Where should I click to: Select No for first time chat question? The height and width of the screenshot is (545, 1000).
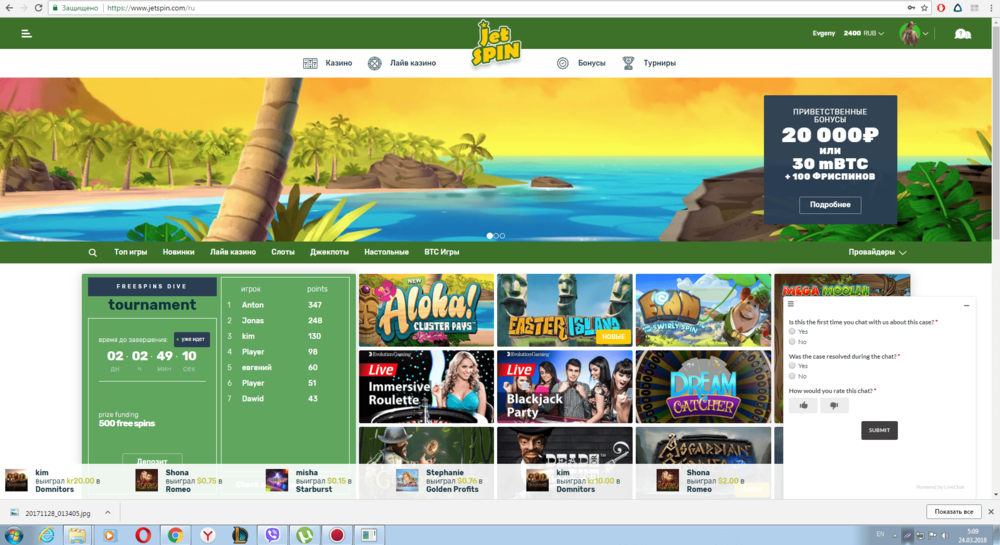(792, 342)
